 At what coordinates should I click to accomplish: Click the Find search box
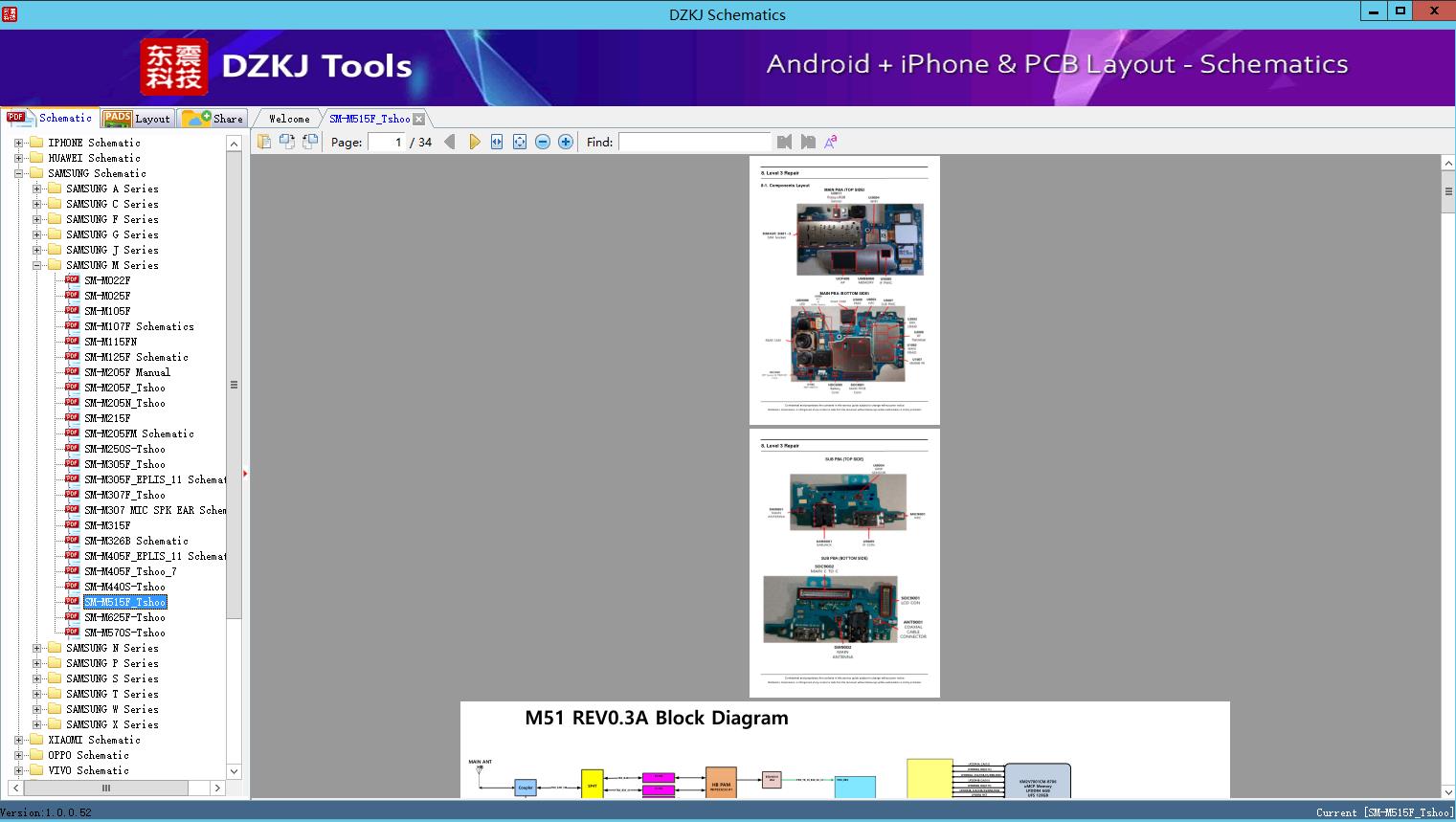694,142
